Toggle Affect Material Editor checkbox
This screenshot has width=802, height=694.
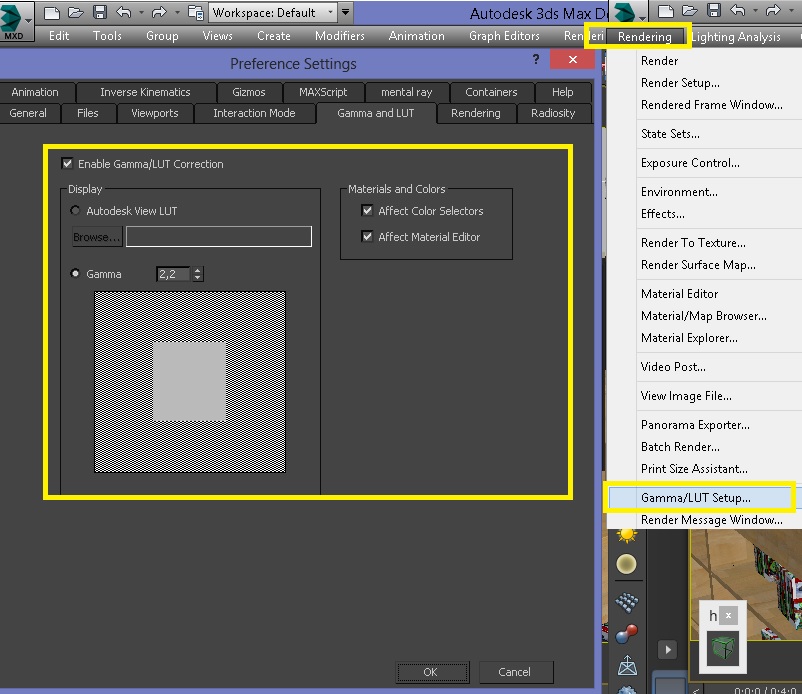click(x=367, y=236)
